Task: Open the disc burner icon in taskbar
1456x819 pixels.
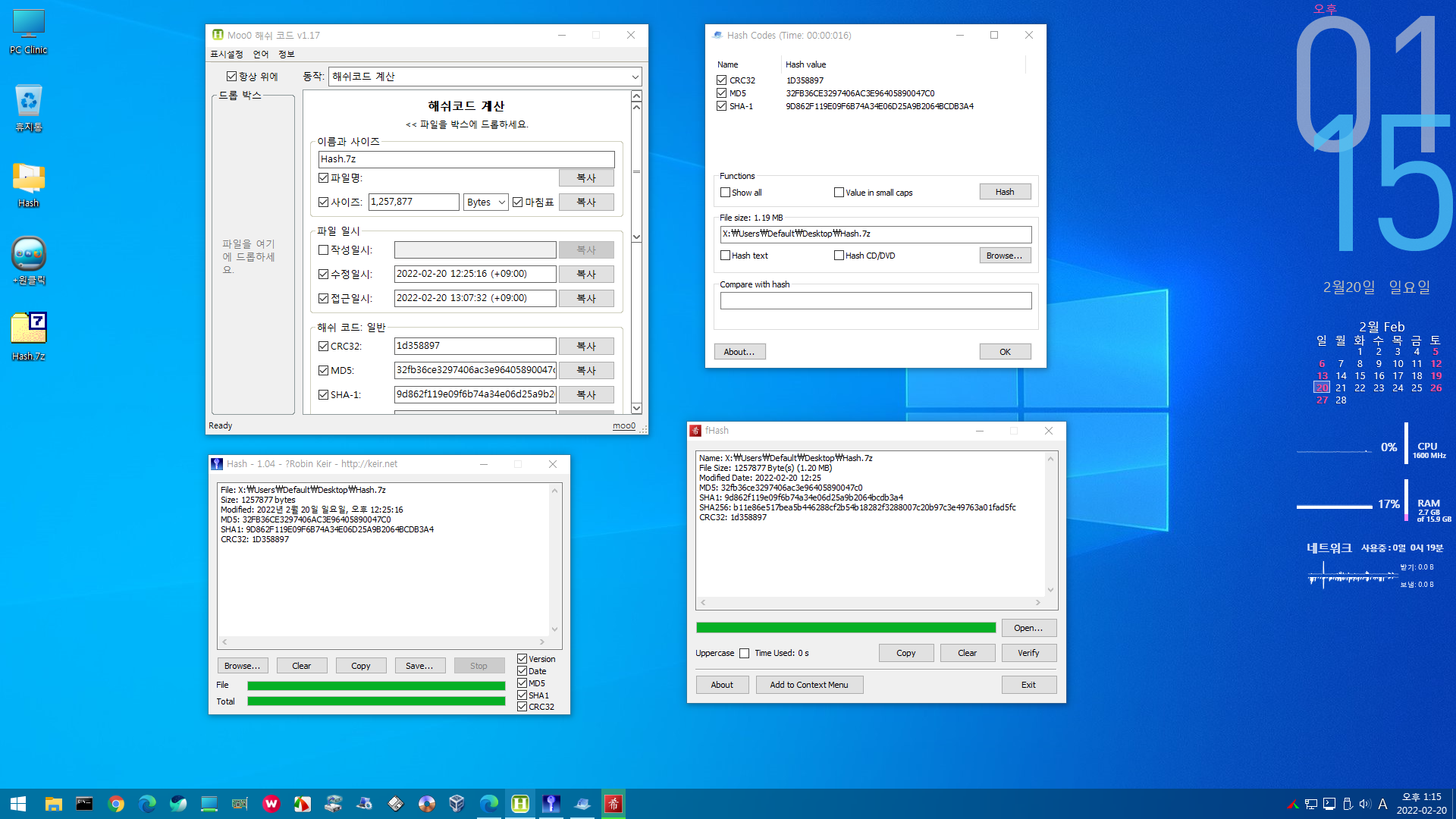Action: coord(427,804)
